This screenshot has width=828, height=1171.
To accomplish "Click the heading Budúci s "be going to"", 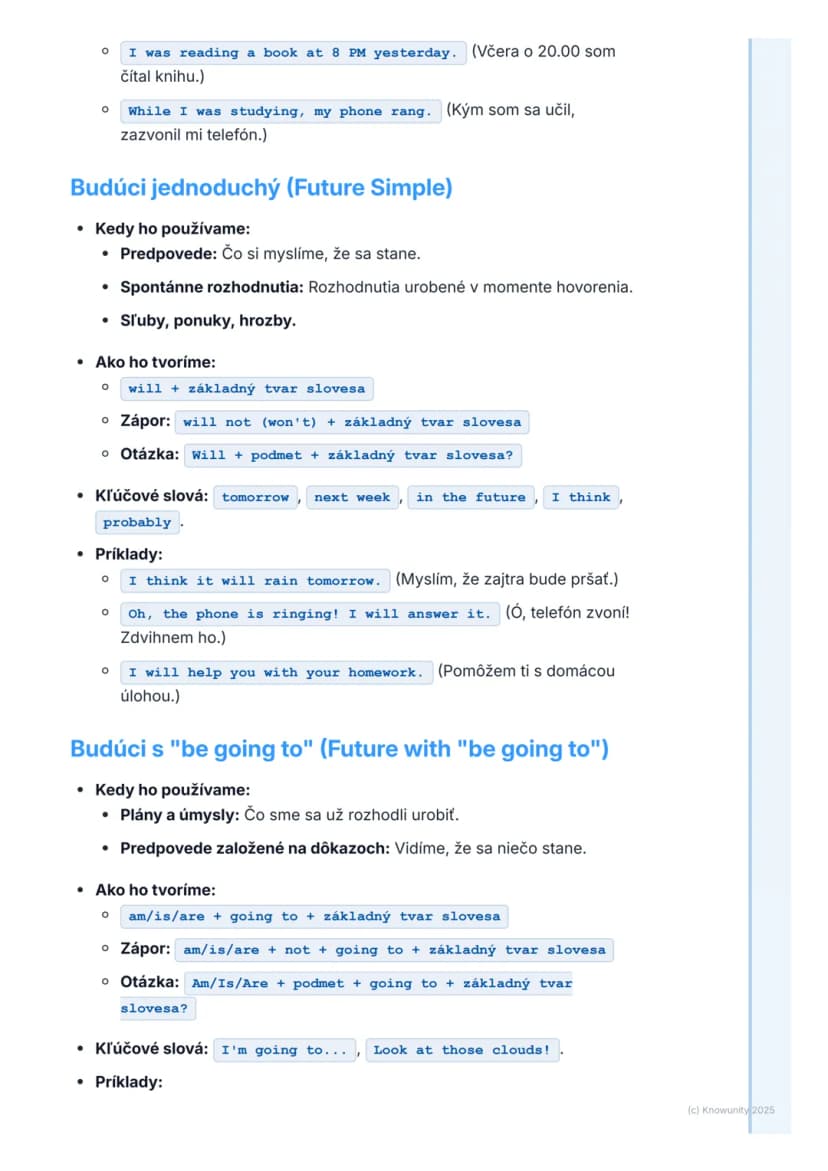I will (x=340, y=748).
